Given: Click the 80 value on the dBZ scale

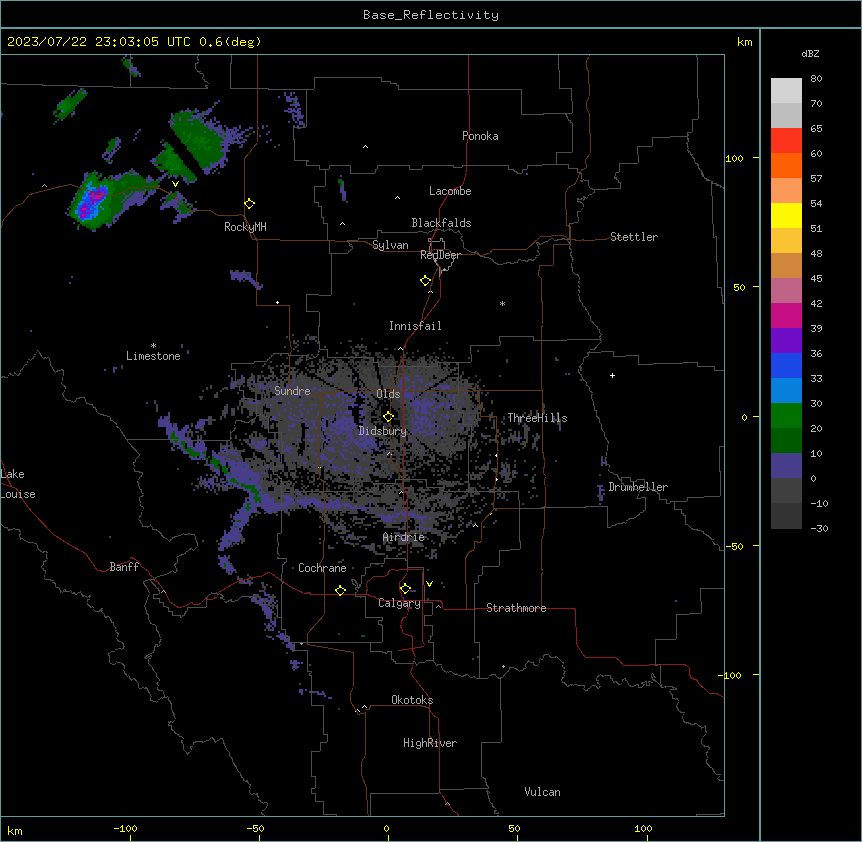Looking at the screenshot, I should tap(816, 79).
